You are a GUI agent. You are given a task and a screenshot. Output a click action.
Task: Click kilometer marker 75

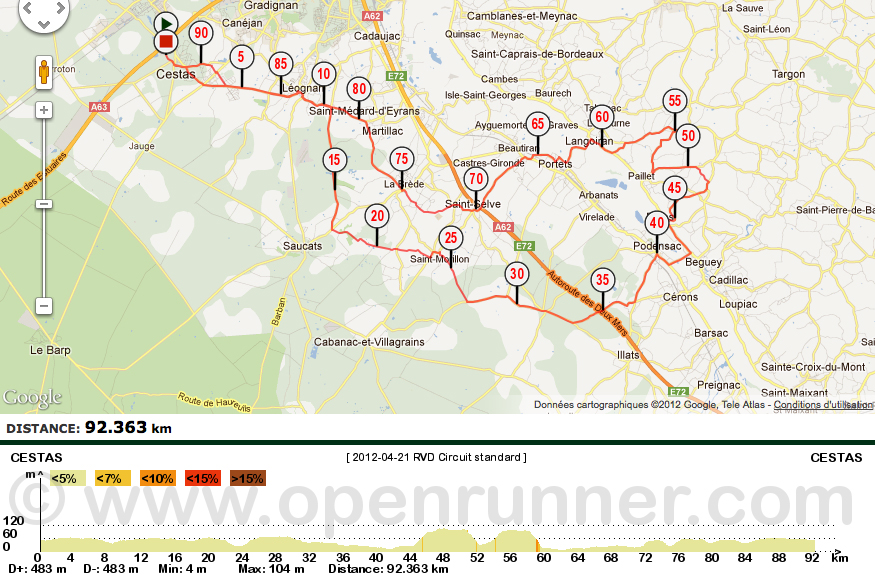point(402,159)
